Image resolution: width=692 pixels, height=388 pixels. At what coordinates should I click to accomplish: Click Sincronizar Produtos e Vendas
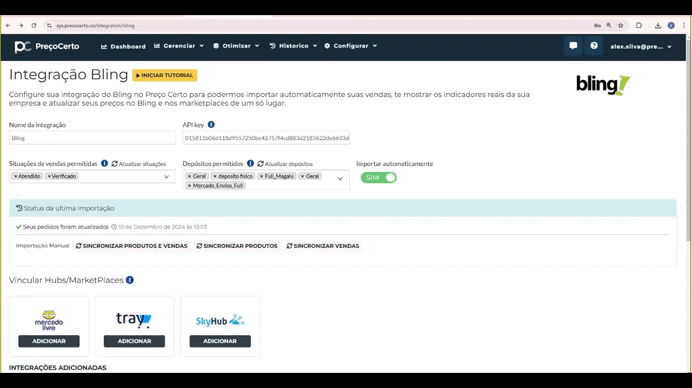[x=131, y=246]
